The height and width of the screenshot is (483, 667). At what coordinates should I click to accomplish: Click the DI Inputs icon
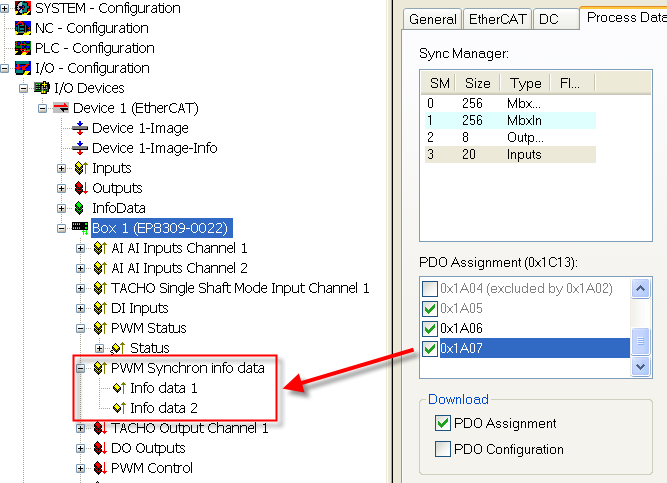[100, 308]
